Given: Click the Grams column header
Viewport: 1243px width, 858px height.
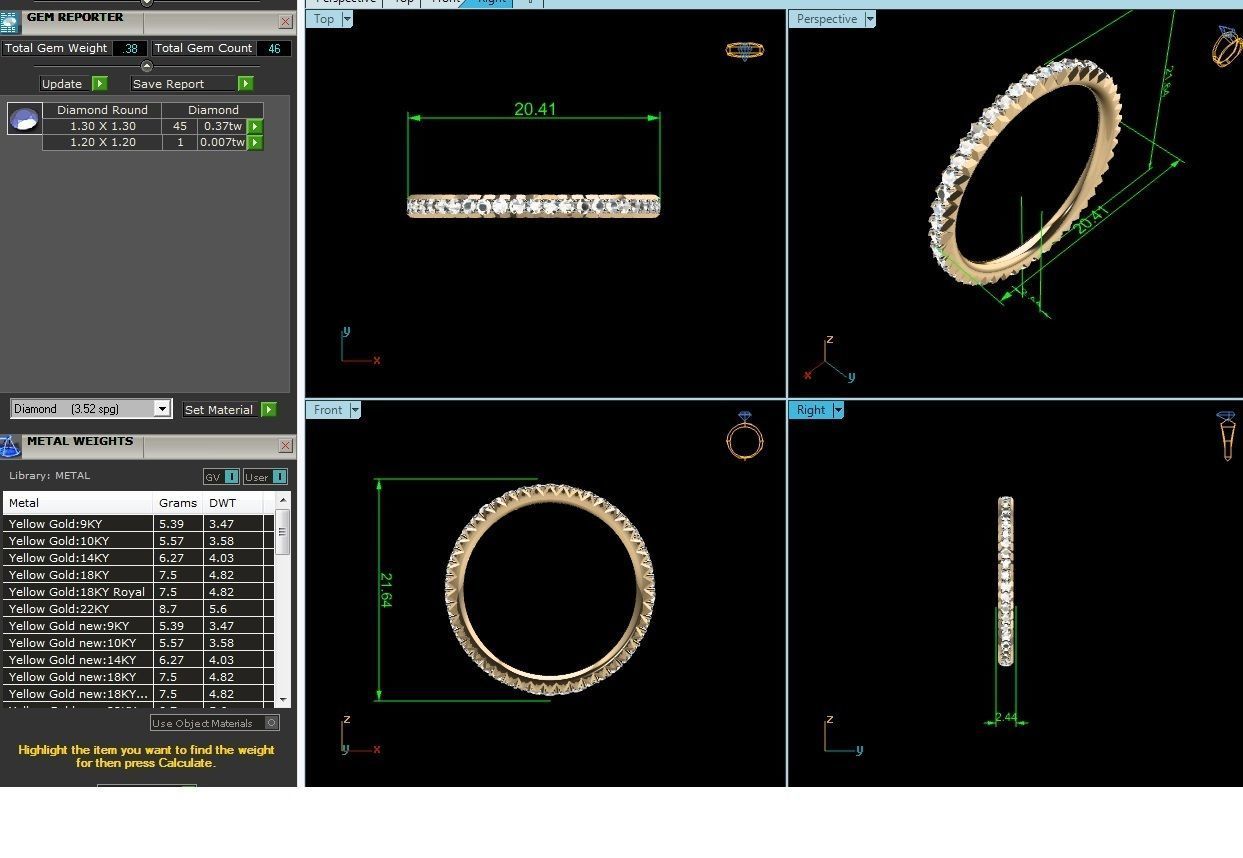Looking at the screenshot, I should coord(178,503).
